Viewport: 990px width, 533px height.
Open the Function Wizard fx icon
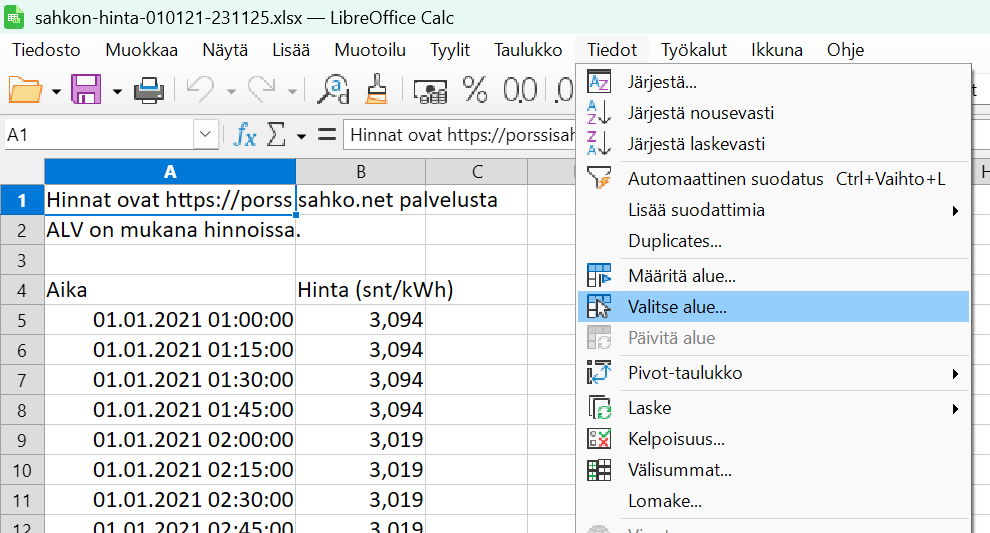[245, 135]
